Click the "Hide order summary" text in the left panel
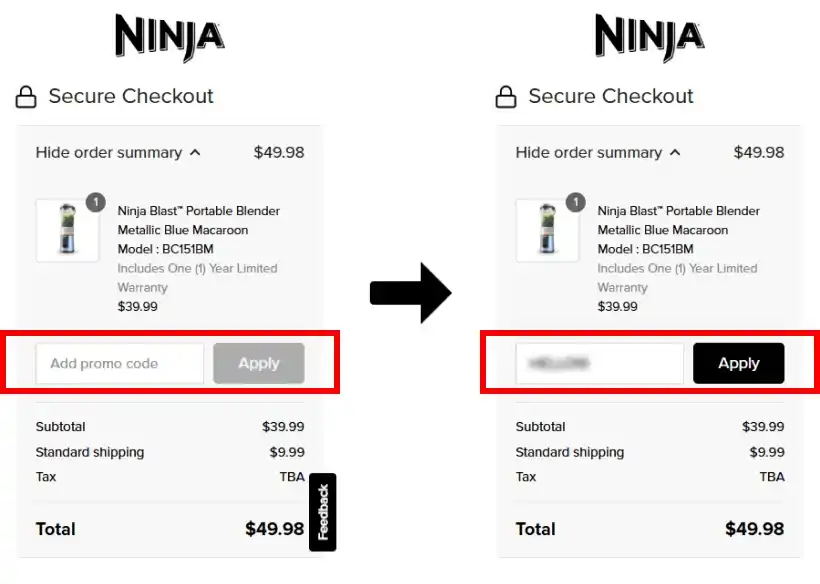 pos(108,153)
